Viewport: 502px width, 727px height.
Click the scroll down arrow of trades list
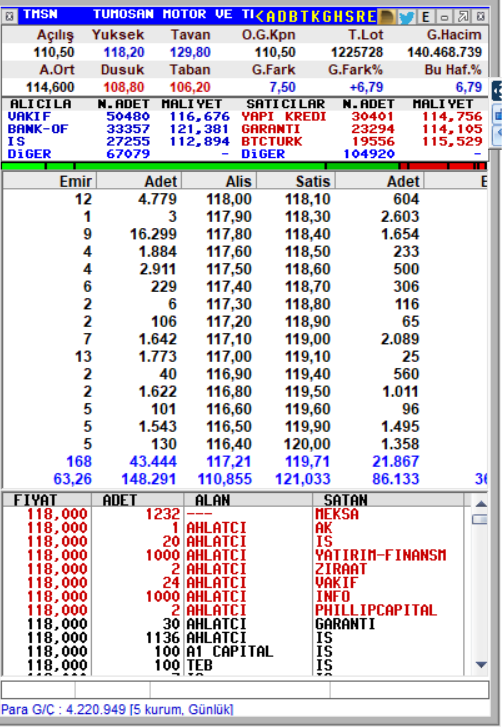[x=481, y=665]
